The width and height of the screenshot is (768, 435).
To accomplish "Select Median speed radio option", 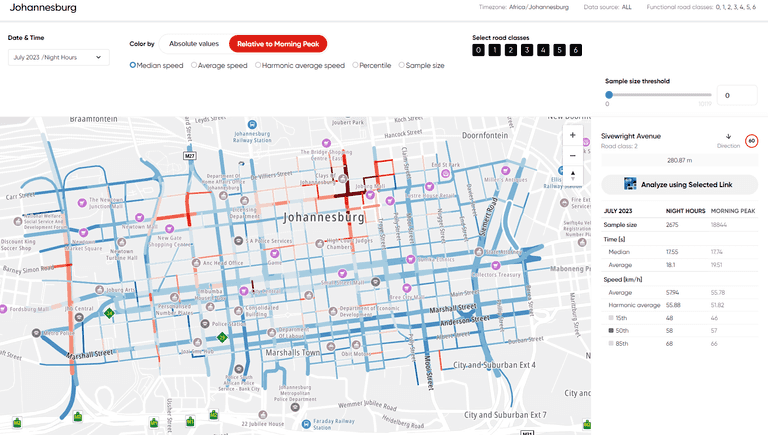I will pos(133,65).
